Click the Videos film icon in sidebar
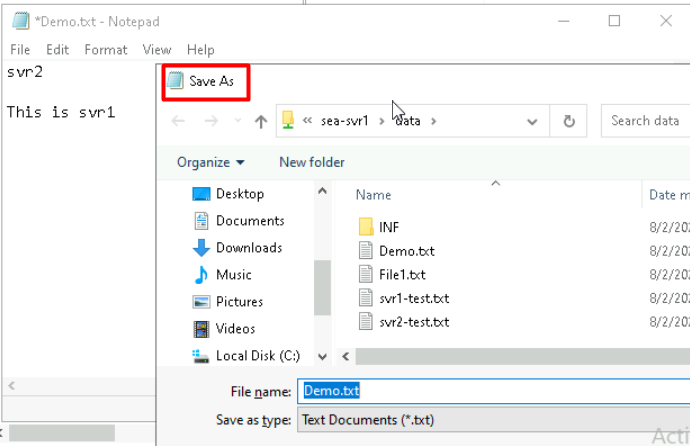690x446 pixels. tap(201, 329)
